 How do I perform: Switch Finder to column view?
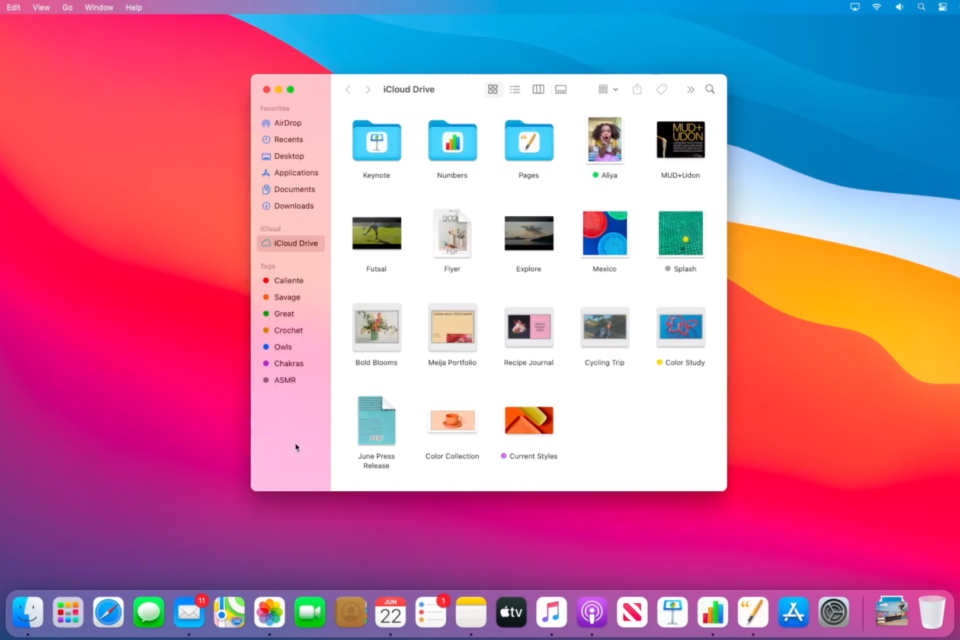[538, 89]
